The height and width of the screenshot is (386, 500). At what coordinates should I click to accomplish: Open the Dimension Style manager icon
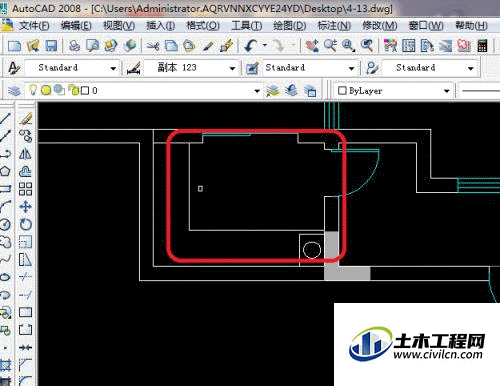click(133, 68)
